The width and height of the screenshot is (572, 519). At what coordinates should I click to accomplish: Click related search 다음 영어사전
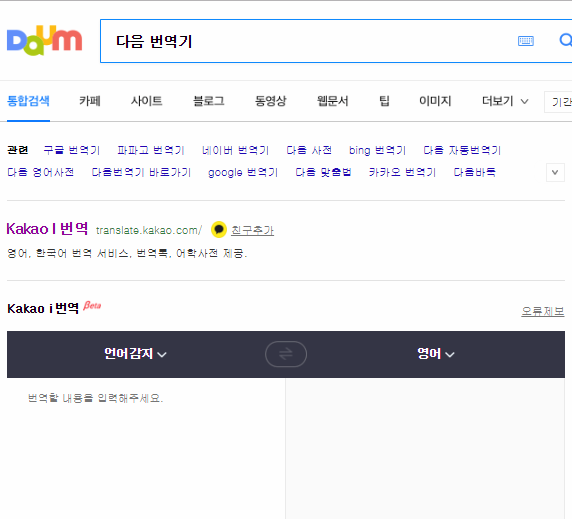[x=40, y=172]
